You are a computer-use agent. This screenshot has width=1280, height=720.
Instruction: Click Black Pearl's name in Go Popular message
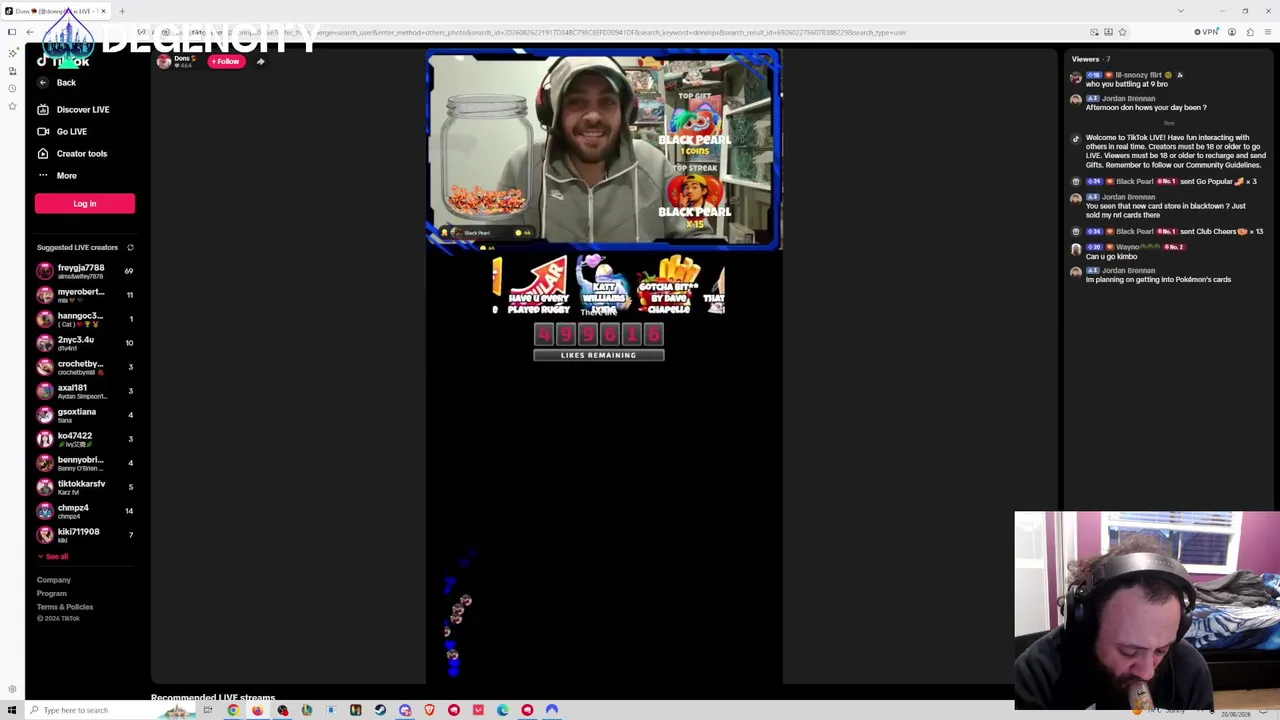1134,182
